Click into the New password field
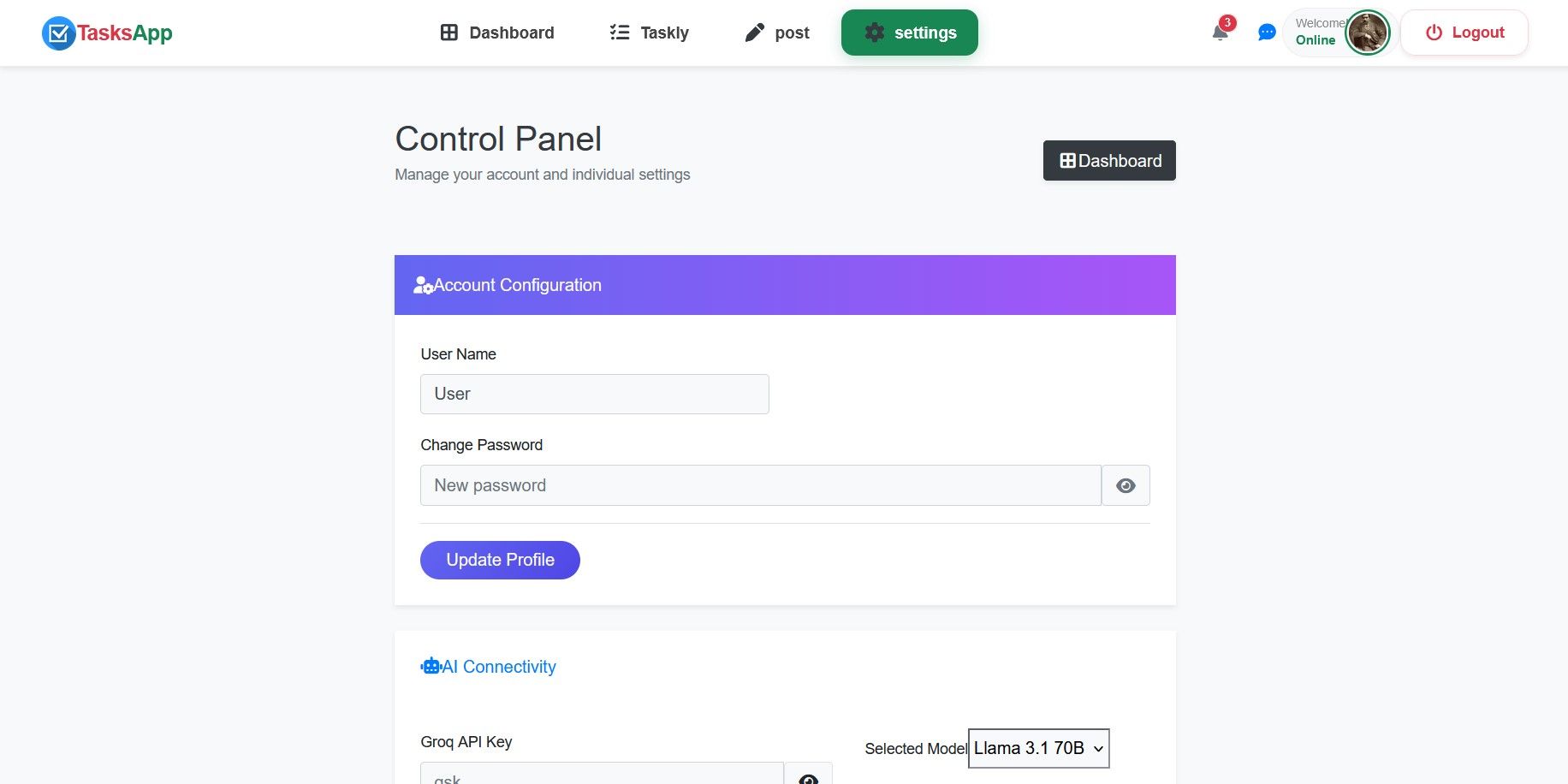 pyautogui.click(x=760, y=485)
